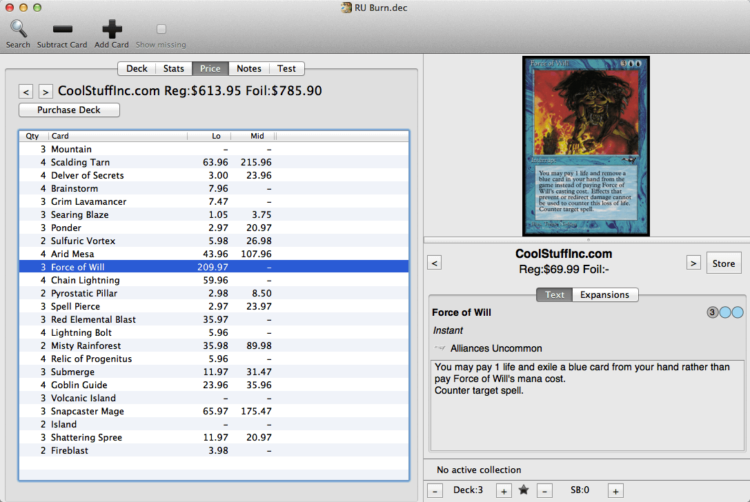Open the Store button for this card
Screen dimensions: 750x502
(x=724, y=263)
